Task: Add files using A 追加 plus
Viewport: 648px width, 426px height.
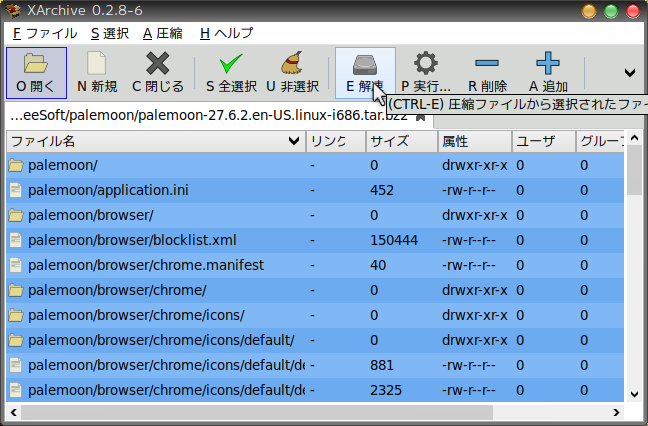Action: click(x=548, y=73)
